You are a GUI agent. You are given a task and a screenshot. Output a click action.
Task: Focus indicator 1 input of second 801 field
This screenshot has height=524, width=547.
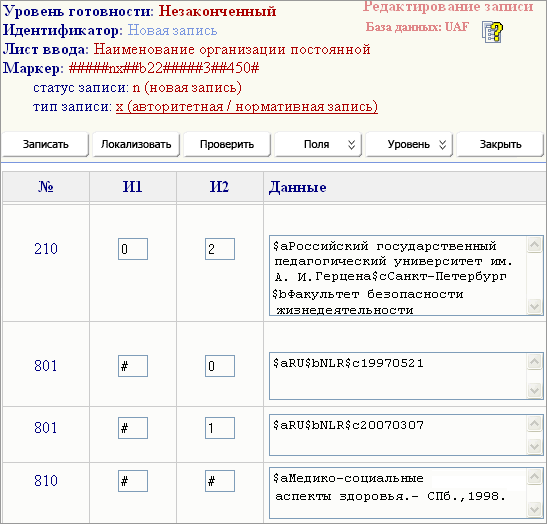[133, 428]
